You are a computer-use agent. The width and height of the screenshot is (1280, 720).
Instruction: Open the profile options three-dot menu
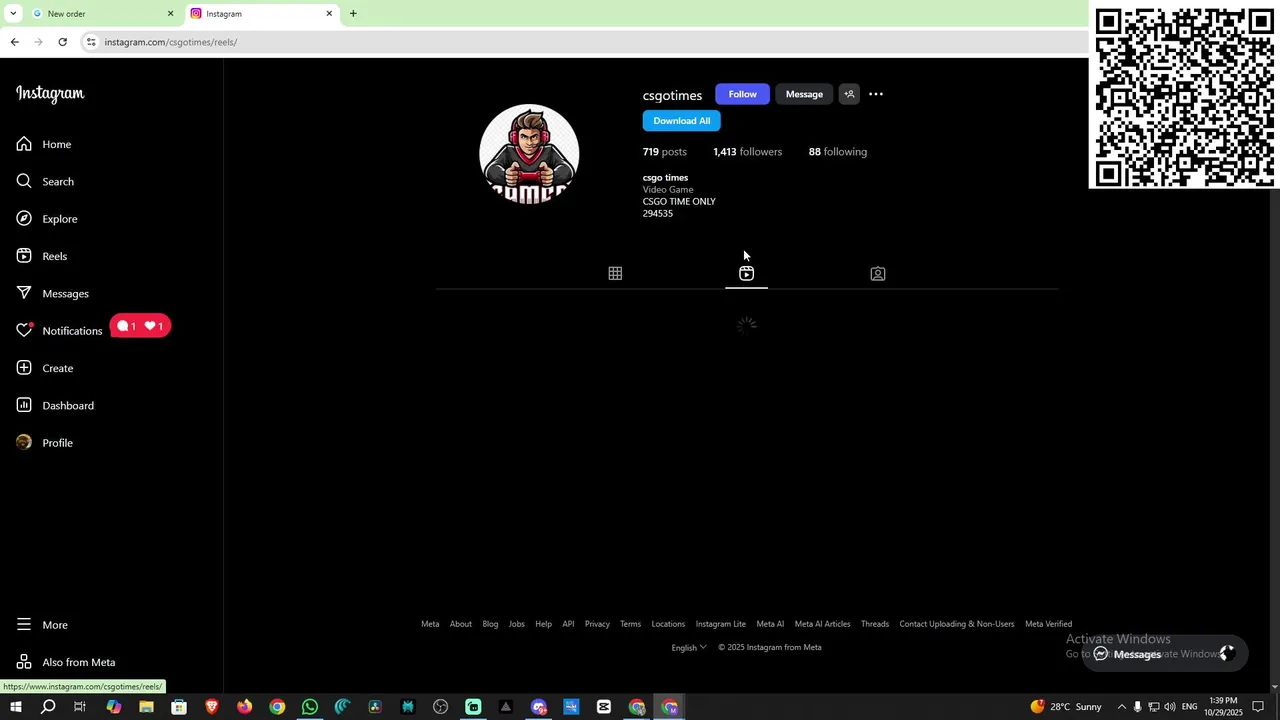pos(876,94)
